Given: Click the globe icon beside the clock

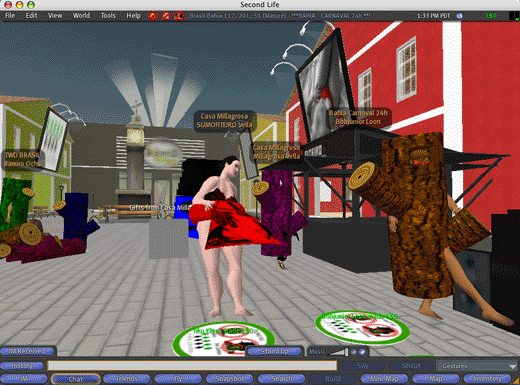Looking at the screenshot, I should [459, 16].
